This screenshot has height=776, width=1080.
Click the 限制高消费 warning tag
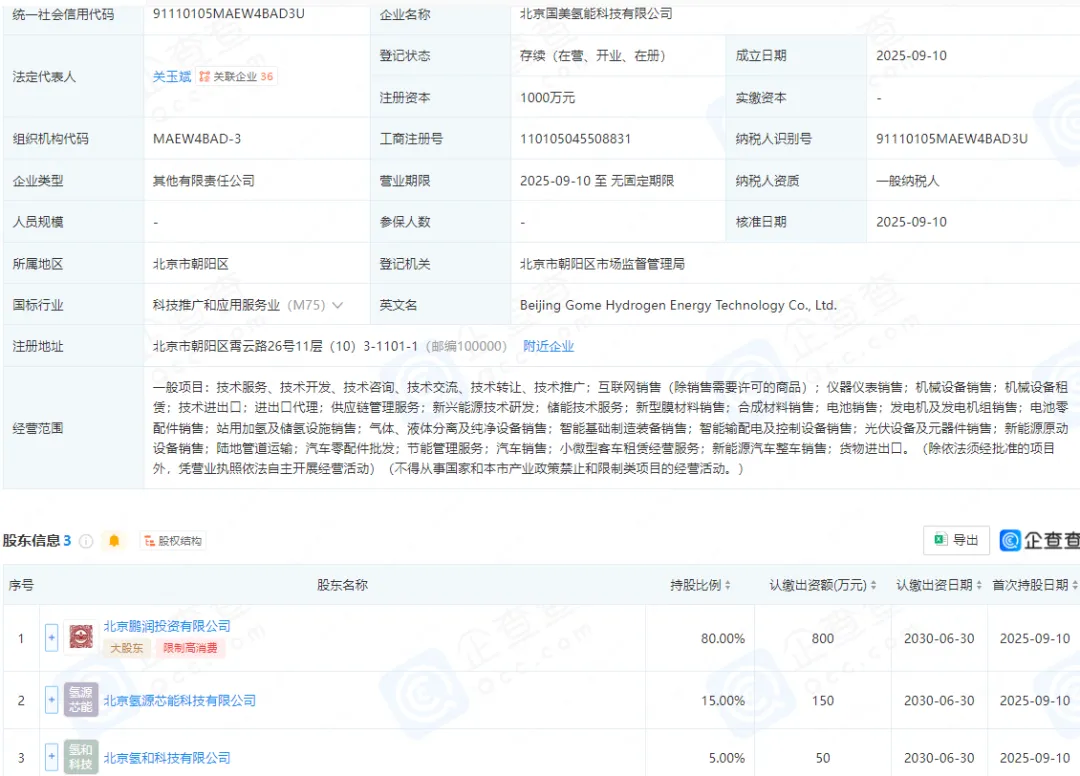point(190,648)
